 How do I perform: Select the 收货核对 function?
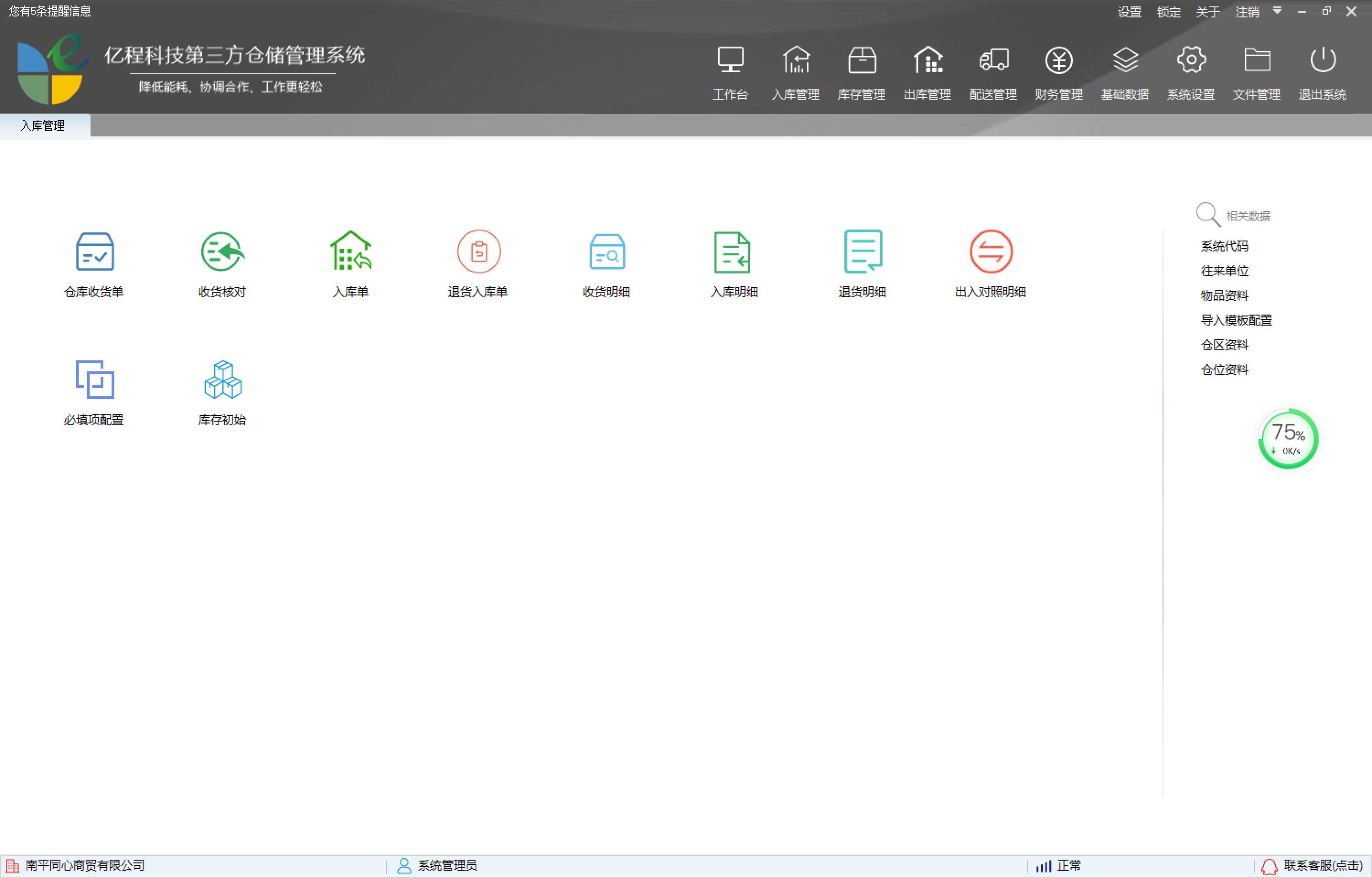222,262
